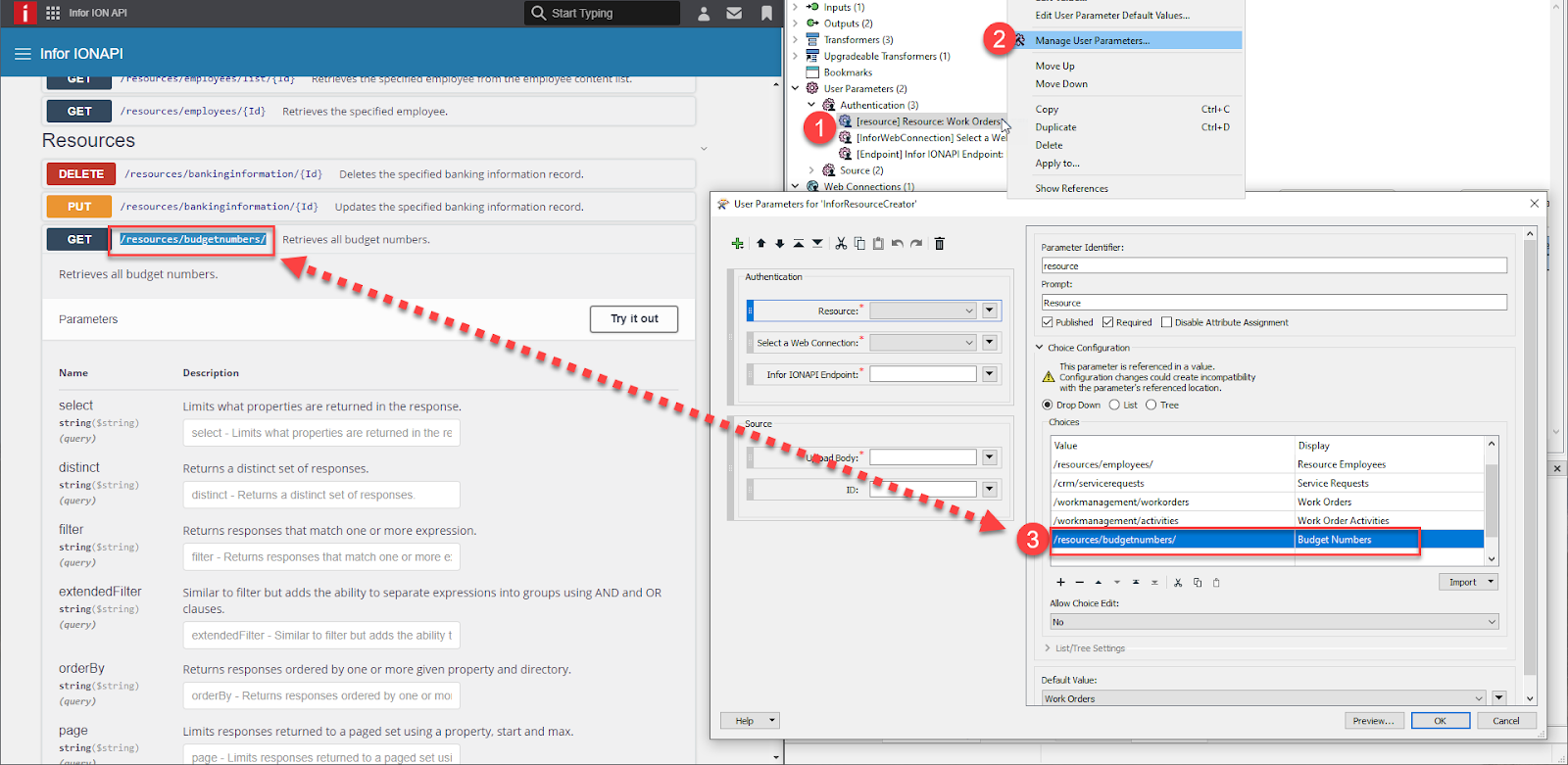Open the Select a Web Connection combo box

(923, 343)
